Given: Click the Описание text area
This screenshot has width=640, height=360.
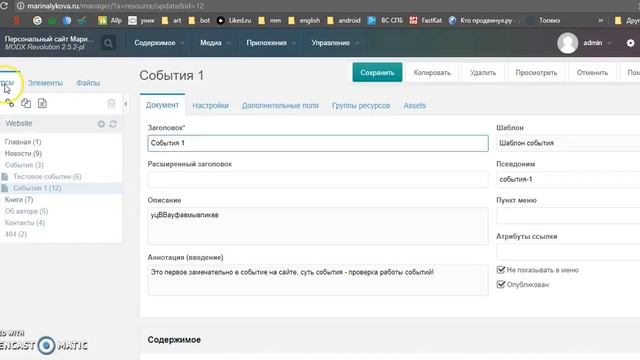Looking at the screenshot, I should tap(318, 226).
